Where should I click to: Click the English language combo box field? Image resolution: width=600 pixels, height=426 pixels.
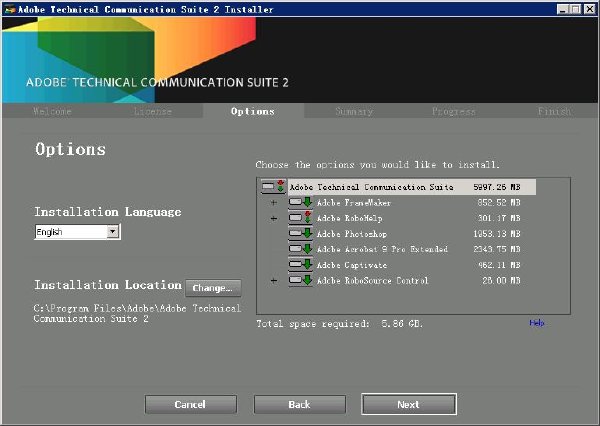pos(78,232)
